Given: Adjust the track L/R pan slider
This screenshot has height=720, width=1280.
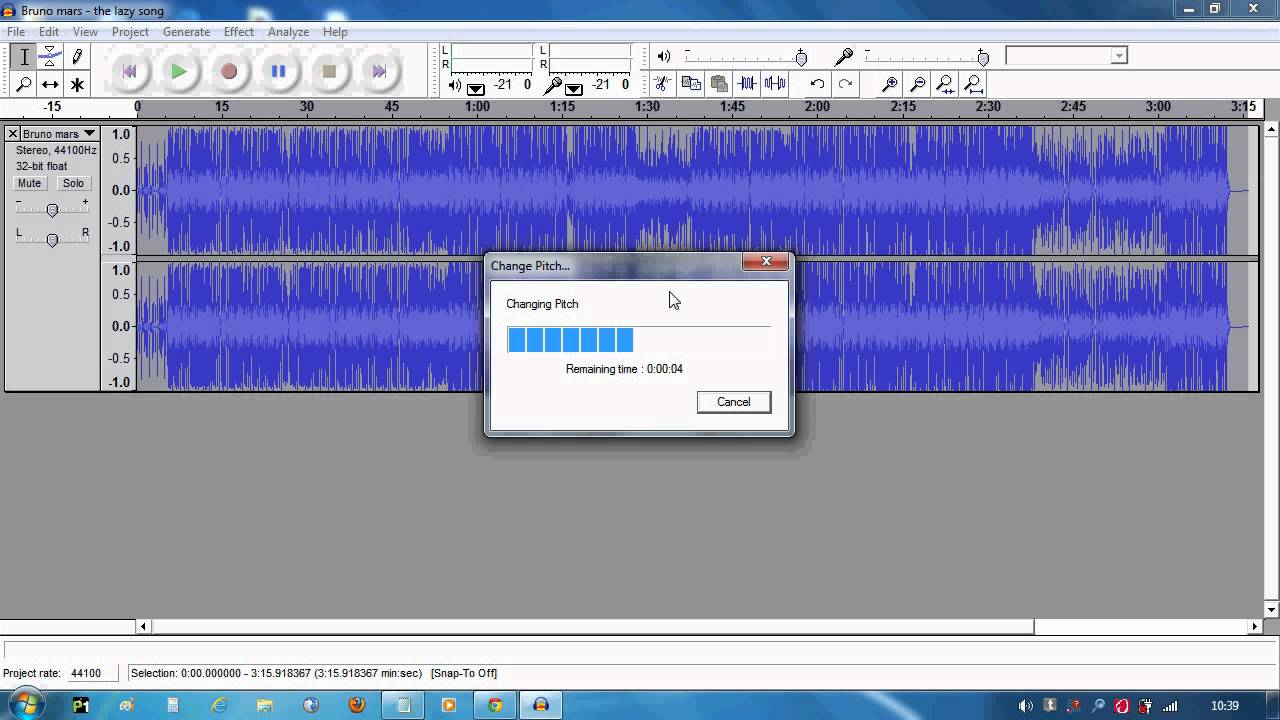Looking at the screenshot, I should [52, 239].
